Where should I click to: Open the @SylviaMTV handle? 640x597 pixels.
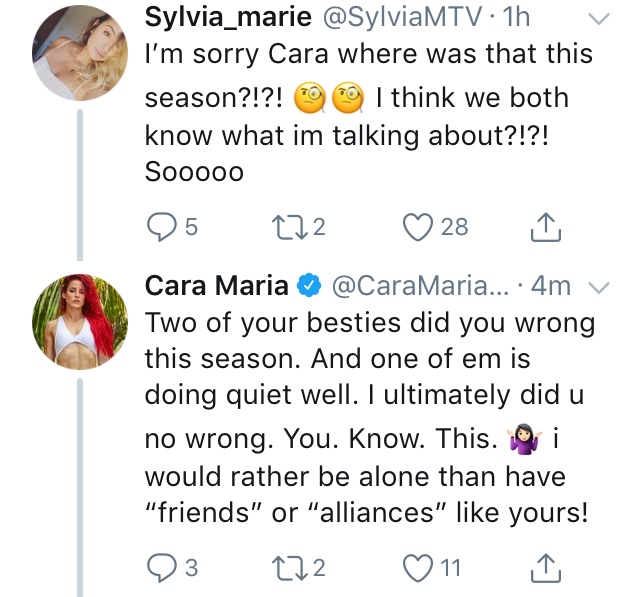tap(402, 18)
